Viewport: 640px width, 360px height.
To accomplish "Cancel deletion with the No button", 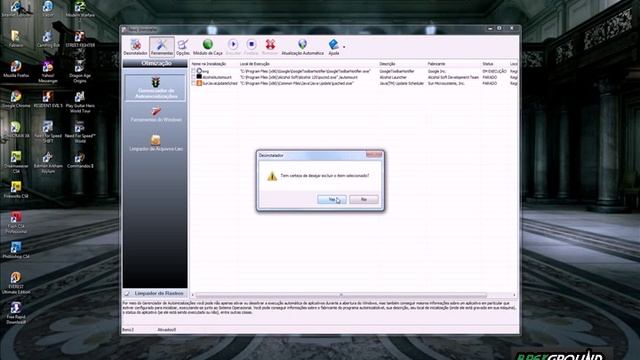I will [x=364, y=200].
